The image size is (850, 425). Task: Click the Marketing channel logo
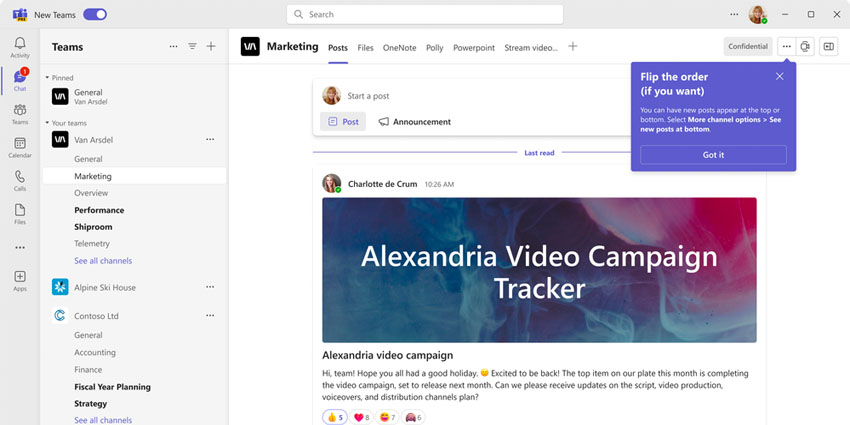250,47
